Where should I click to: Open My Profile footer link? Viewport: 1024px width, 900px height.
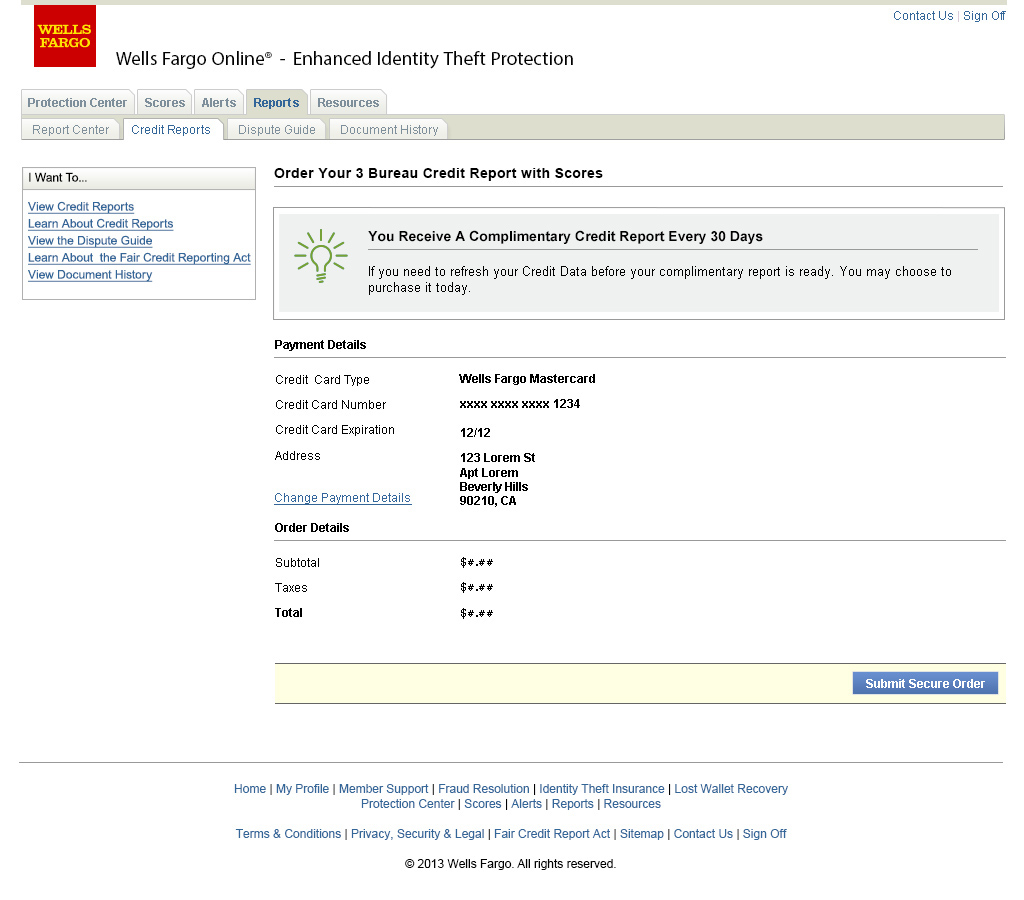click(x=302, y=788)
